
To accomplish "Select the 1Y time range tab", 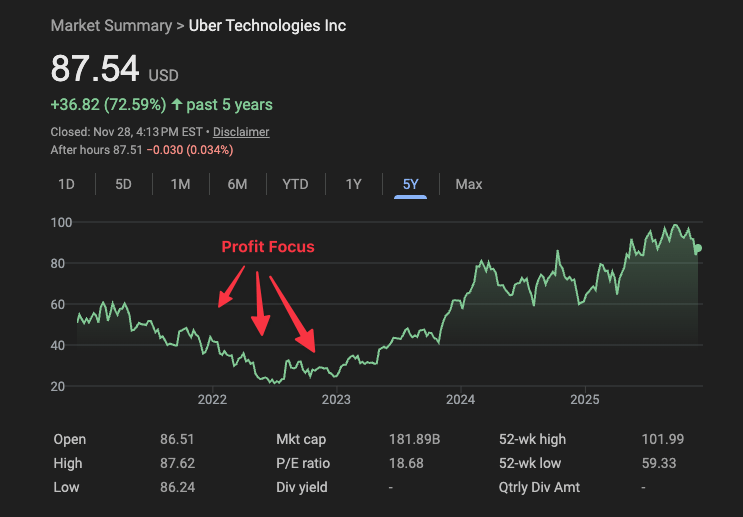I will 353,184.
